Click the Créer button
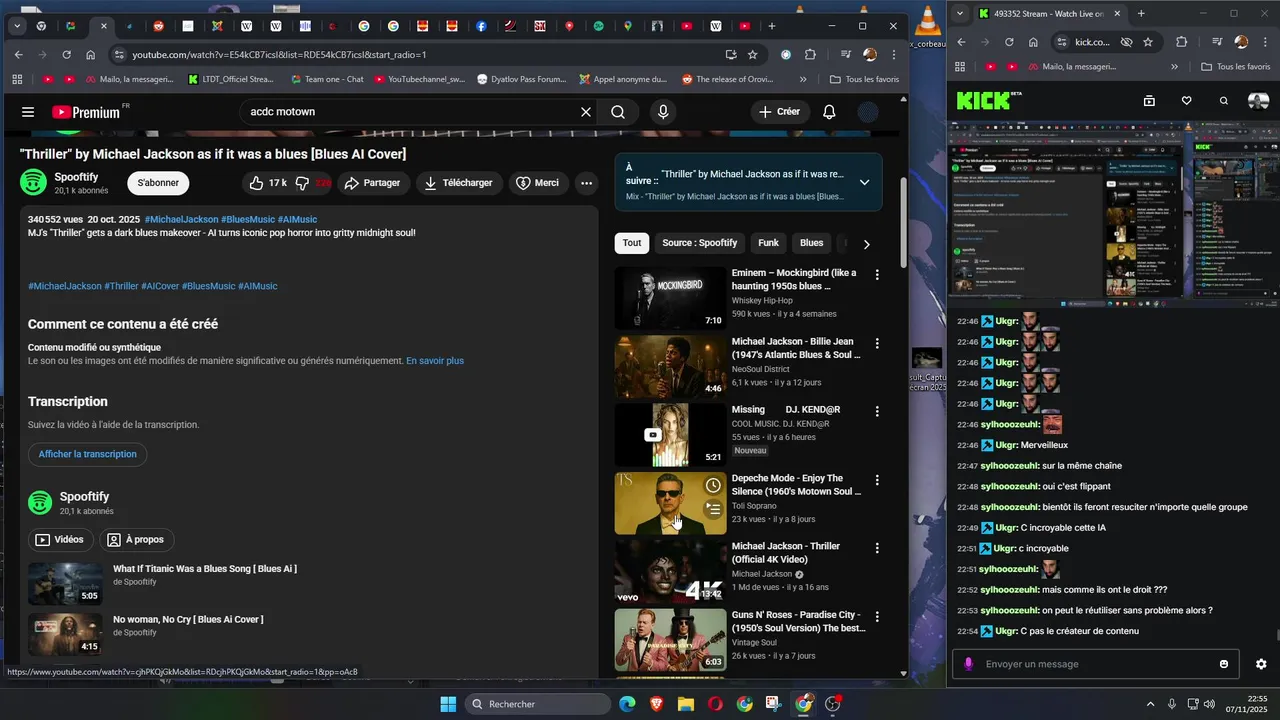This screenshot has width=1280, height=720. 780,112
